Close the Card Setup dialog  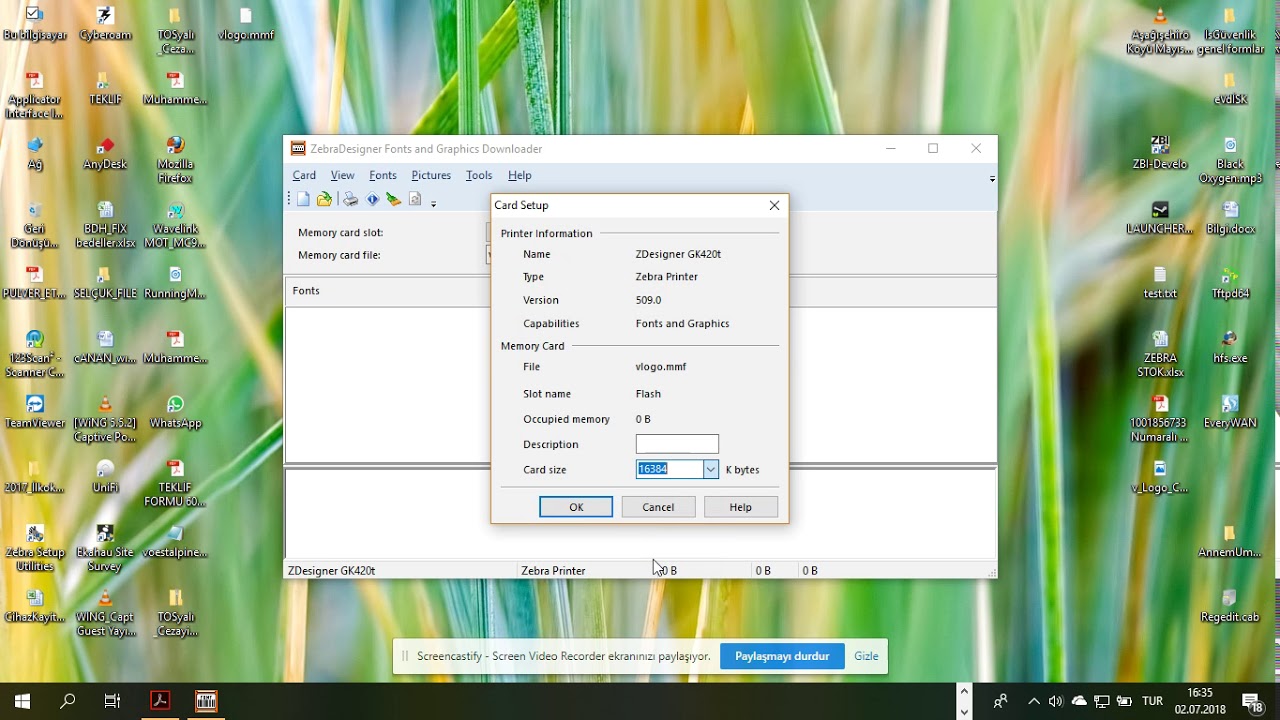pos(774,205)
